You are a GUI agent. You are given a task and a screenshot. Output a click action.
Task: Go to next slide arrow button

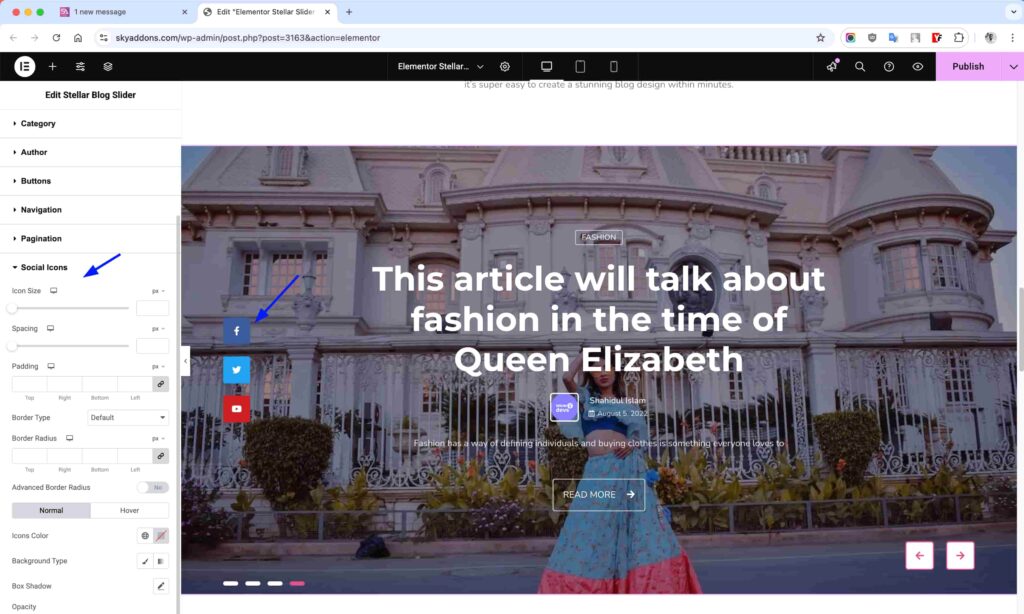960,555
